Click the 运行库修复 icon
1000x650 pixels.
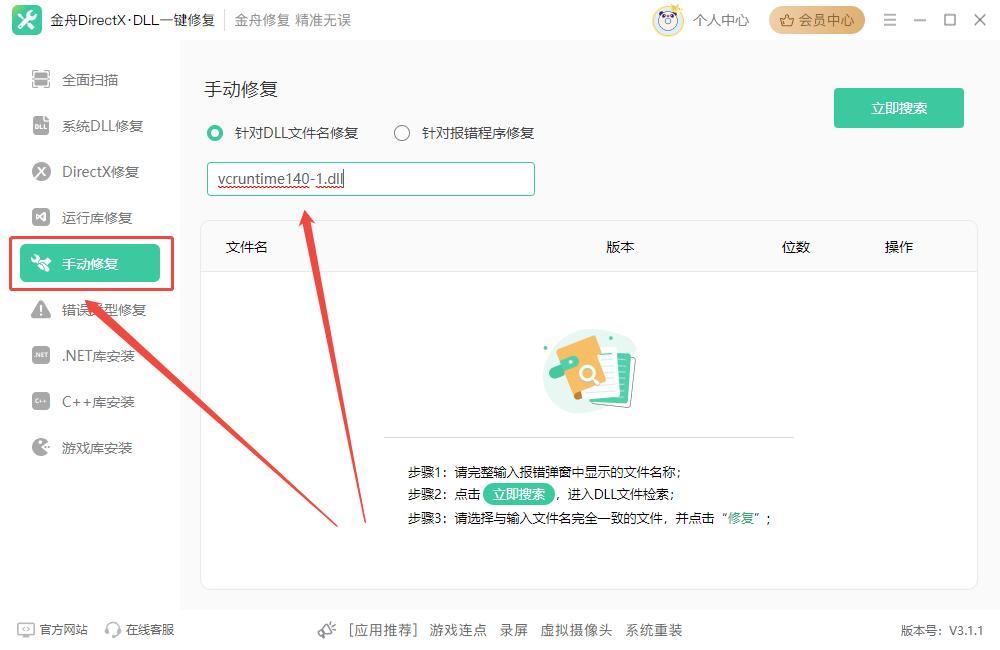point(41,218)
